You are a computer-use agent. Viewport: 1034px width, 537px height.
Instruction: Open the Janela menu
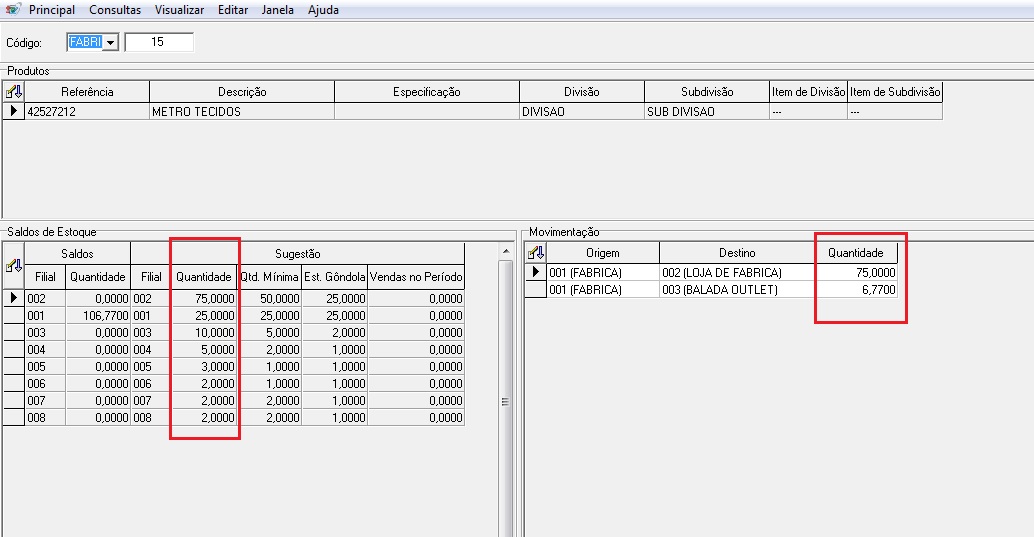point(278,10)
